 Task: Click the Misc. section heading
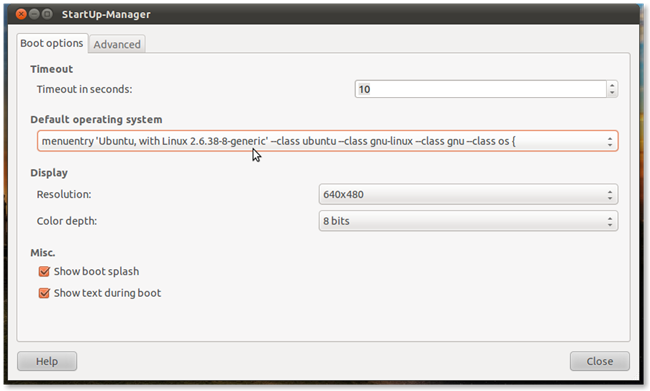point(43,253)
